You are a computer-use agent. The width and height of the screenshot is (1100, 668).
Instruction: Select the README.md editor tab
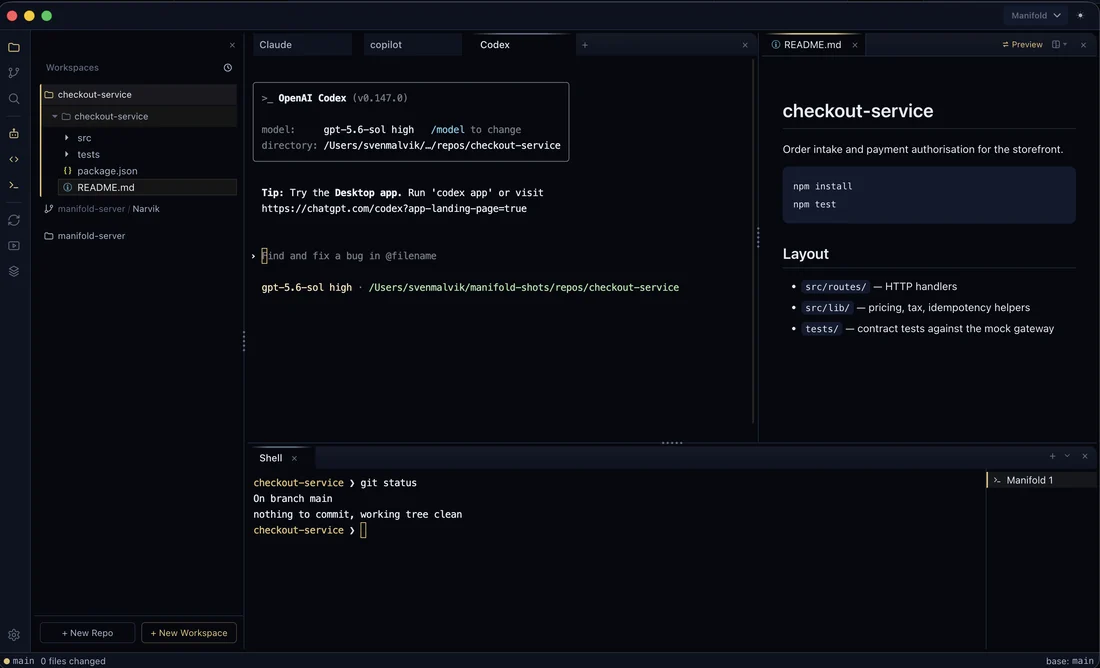click(x=812, y=45)
